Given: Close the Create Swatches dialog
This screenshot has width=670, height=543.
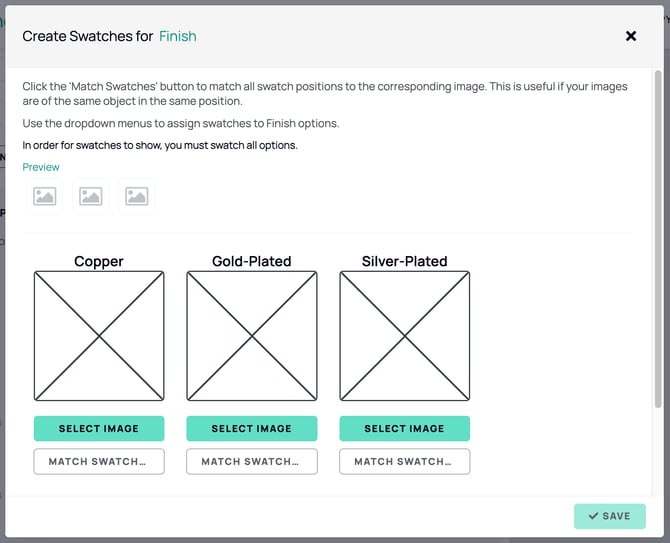Looking at the screenshot, I should (631, 36).
